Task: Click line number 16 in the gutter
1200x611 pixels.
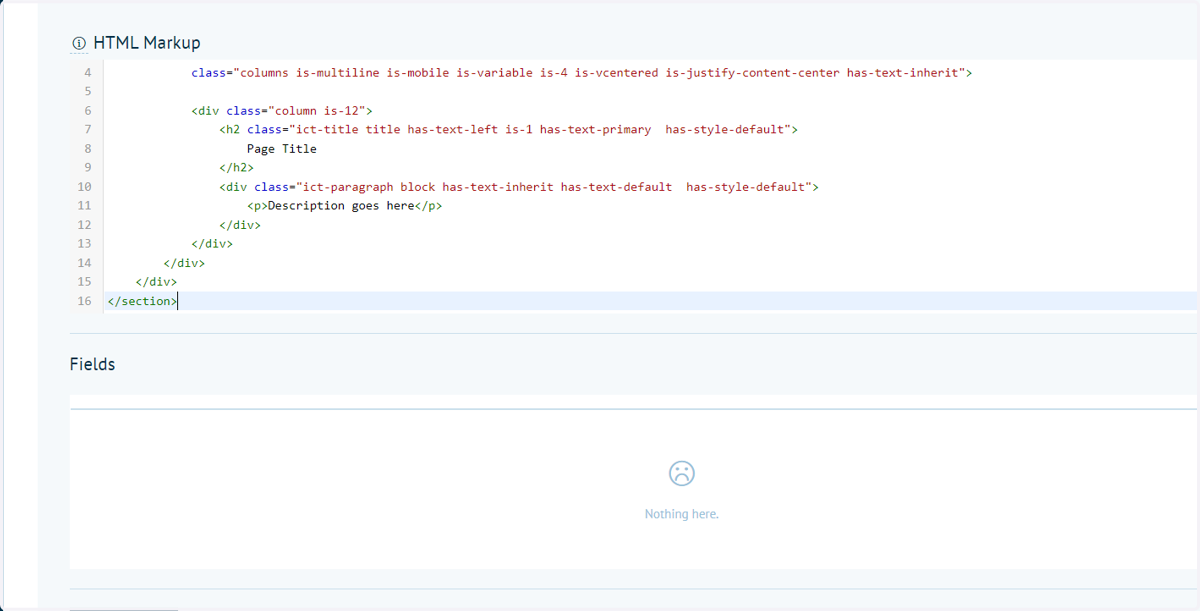Action: click(84, 301)
